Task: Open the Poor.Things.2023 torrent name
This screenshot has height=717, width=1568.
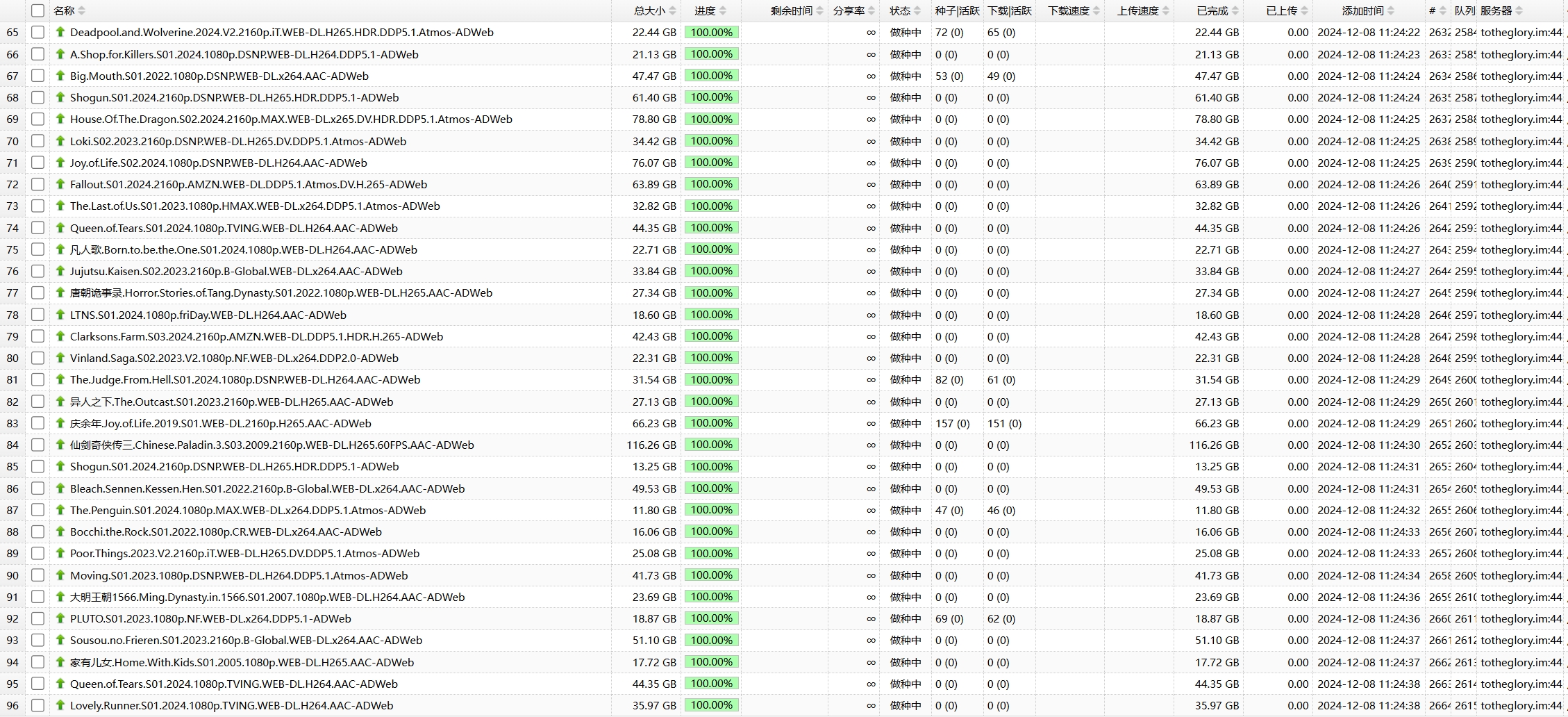Action: (244, 554)
